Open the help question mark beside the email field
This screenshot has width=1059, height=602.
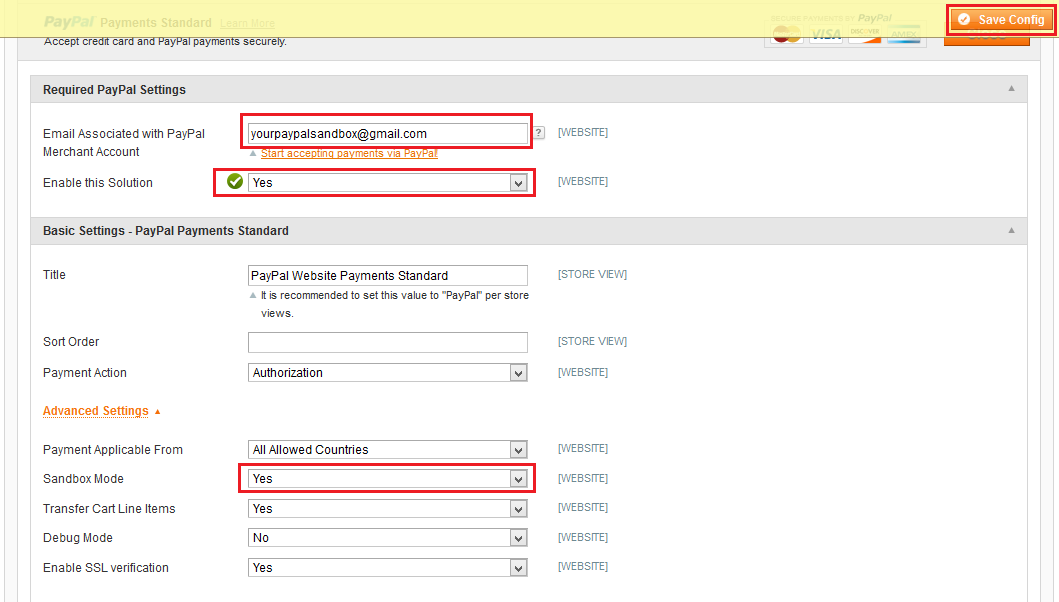(x=538, y=133)
